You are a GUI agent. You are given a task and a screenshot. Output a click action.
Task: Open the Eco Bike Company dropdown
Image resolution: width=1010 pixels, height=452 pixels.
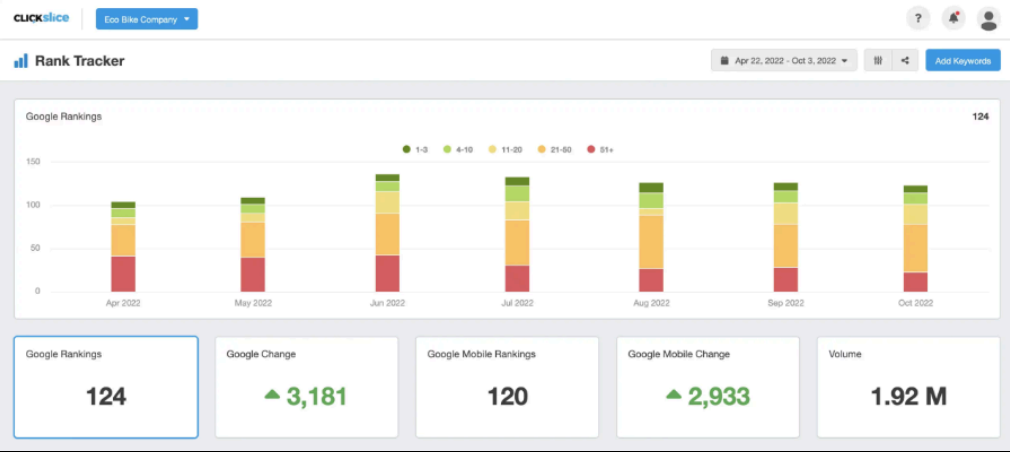[147, 19]
